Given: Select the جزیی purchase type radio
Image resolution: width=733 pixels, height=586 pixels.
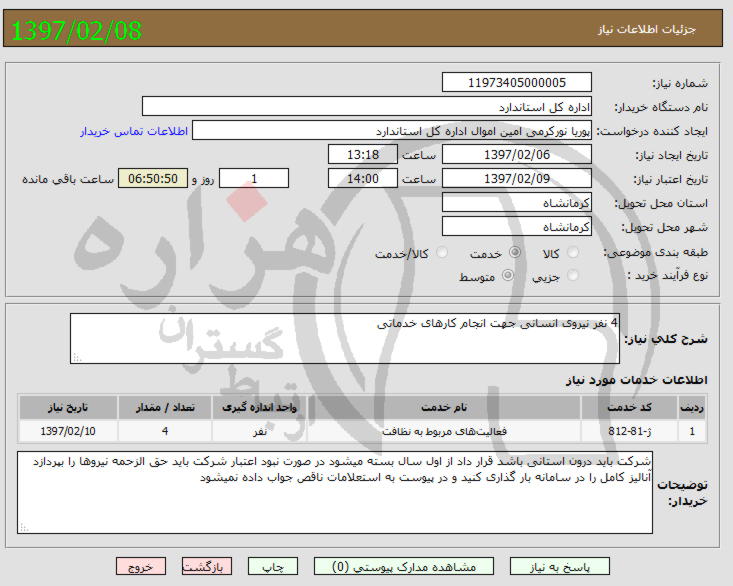Looking at the screenshot, I should point(573,276).
